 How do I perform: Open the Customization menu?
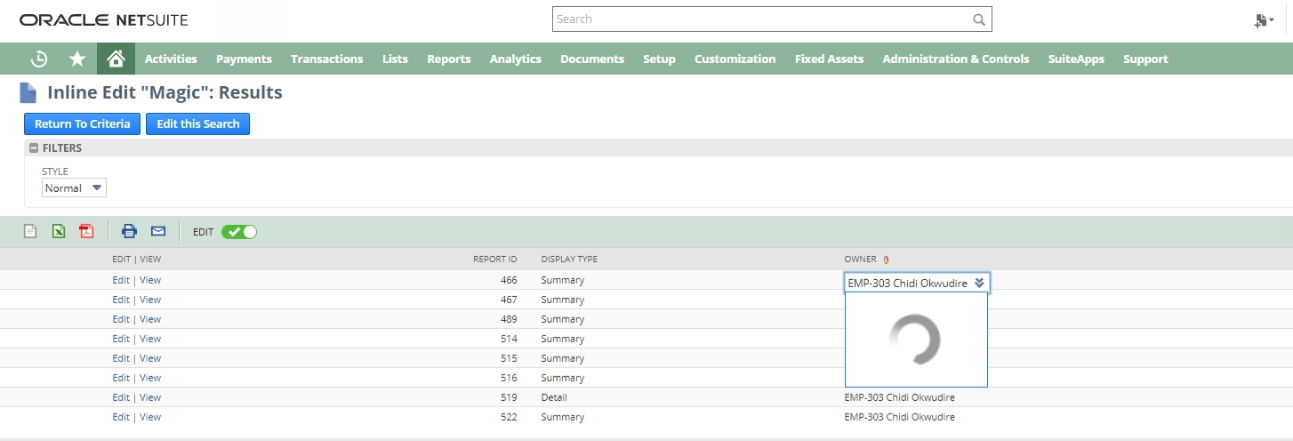pyautogui.click(x=735, y=59)
